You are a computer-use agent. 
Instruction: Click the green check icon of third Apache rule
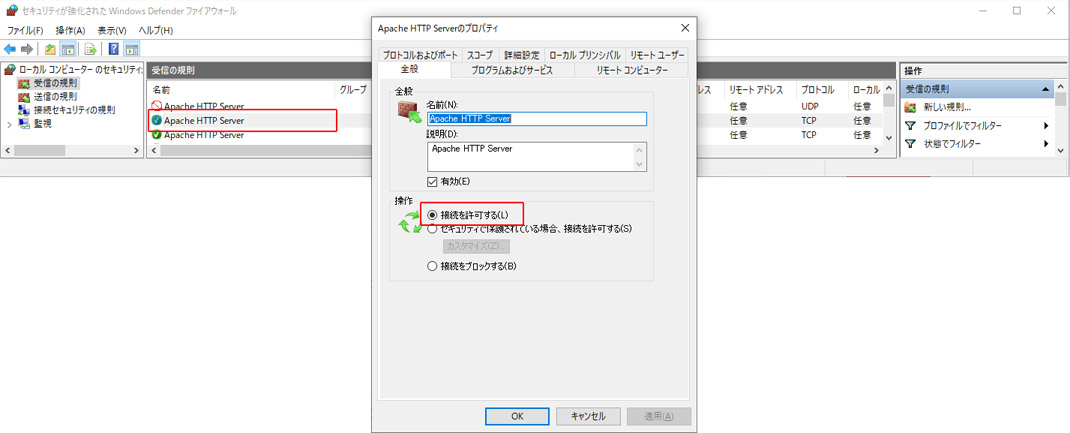coord(156,134)
